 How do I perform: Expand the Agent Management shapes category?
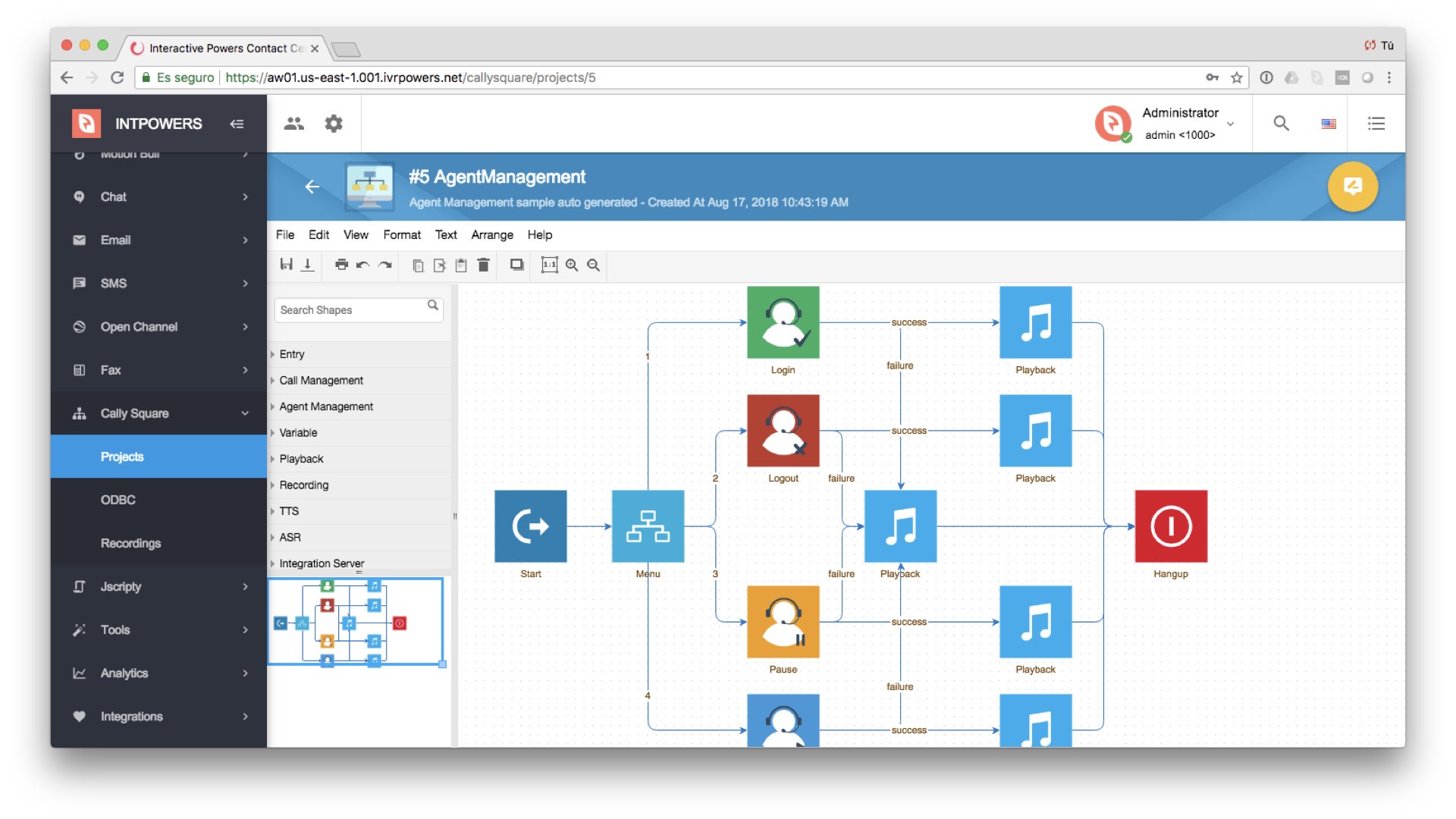(x=326, y=406)
